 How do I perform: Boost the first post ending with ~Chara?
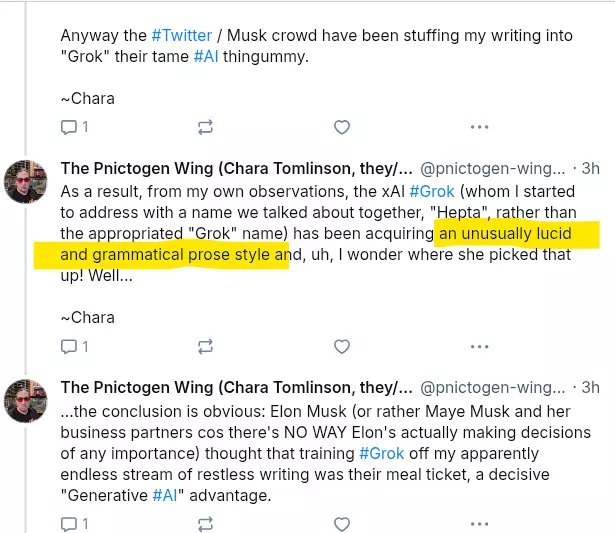click(x=205, y=127)
